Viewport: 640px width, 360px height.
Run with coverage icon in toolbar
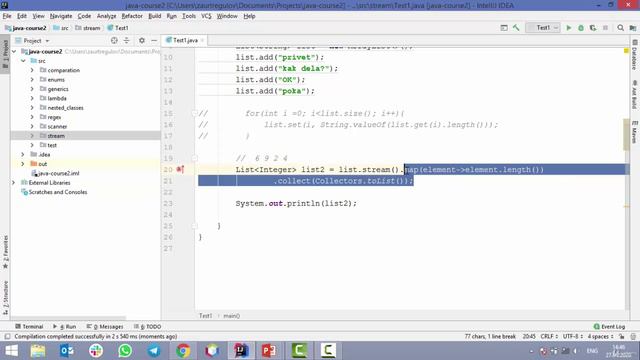tap(593, 28)
